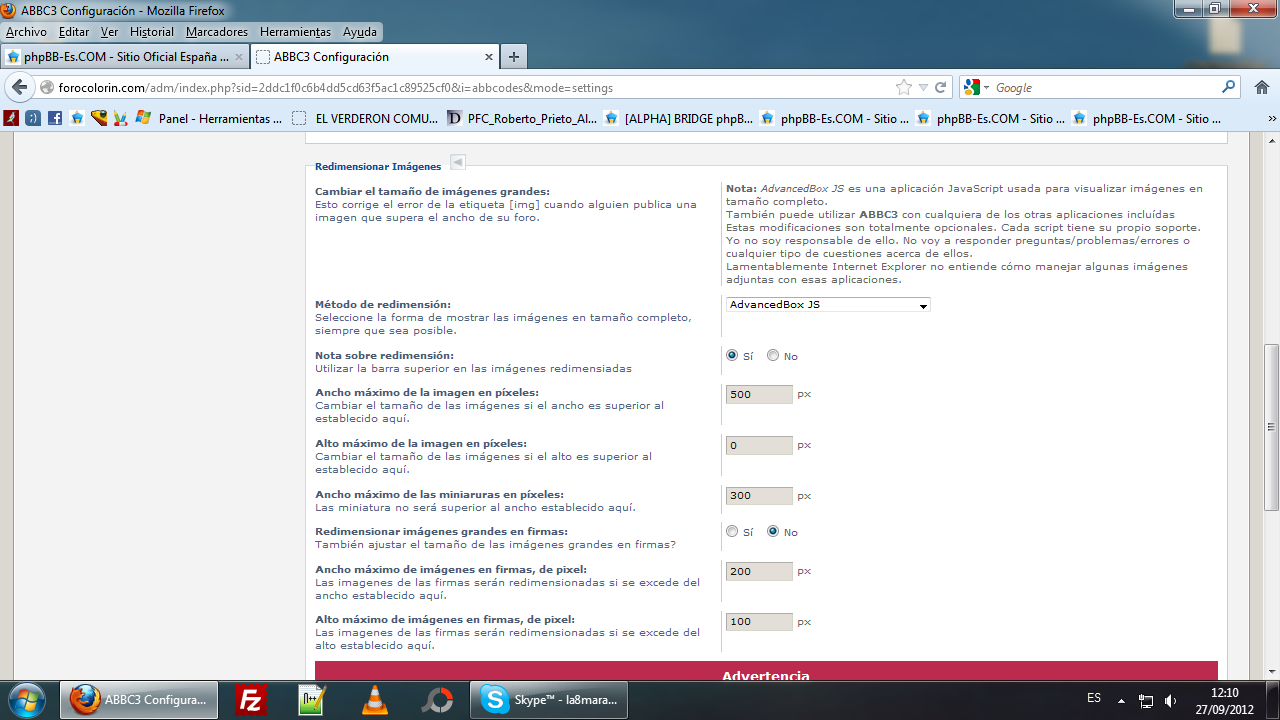Open the Marcadores menu
The width and height of the screenshot is (1280, 720).
pyautogui.click(x=216, y=32)
